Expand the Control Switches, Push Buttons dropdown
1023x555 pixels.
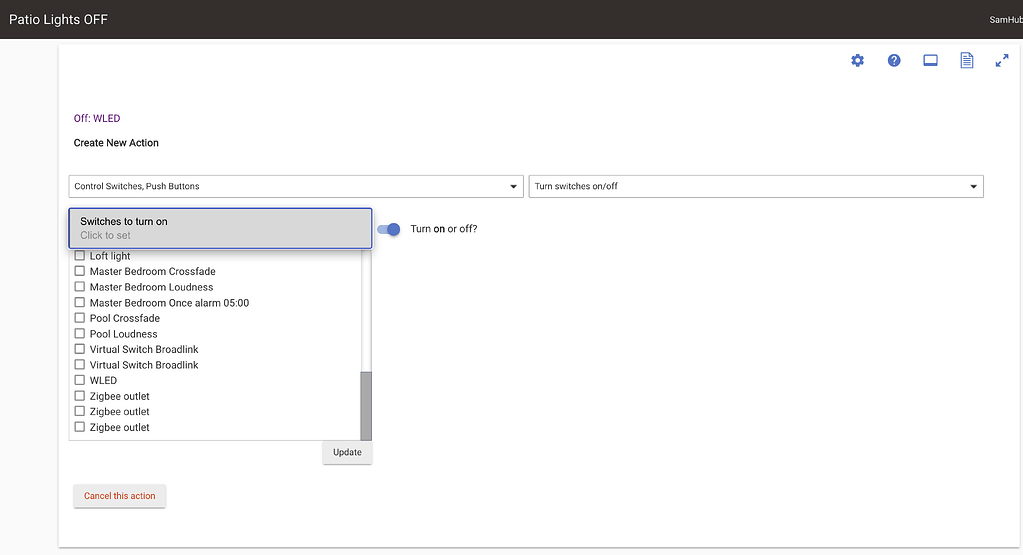tap(296, 187)
